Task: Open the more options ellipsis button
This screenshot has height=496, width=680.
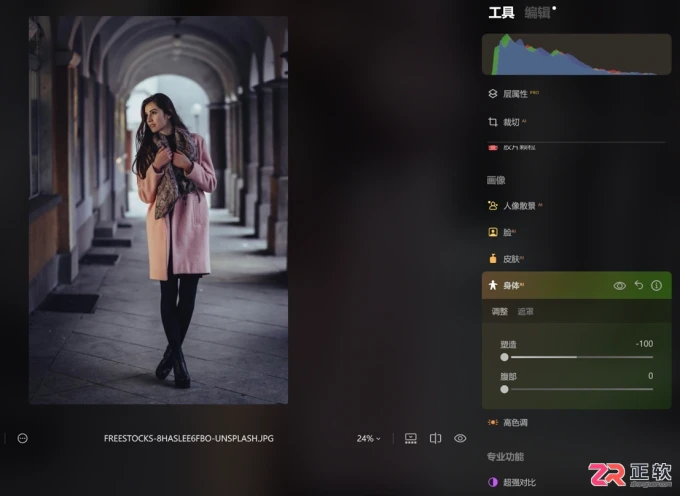Action: click(23, 438)
